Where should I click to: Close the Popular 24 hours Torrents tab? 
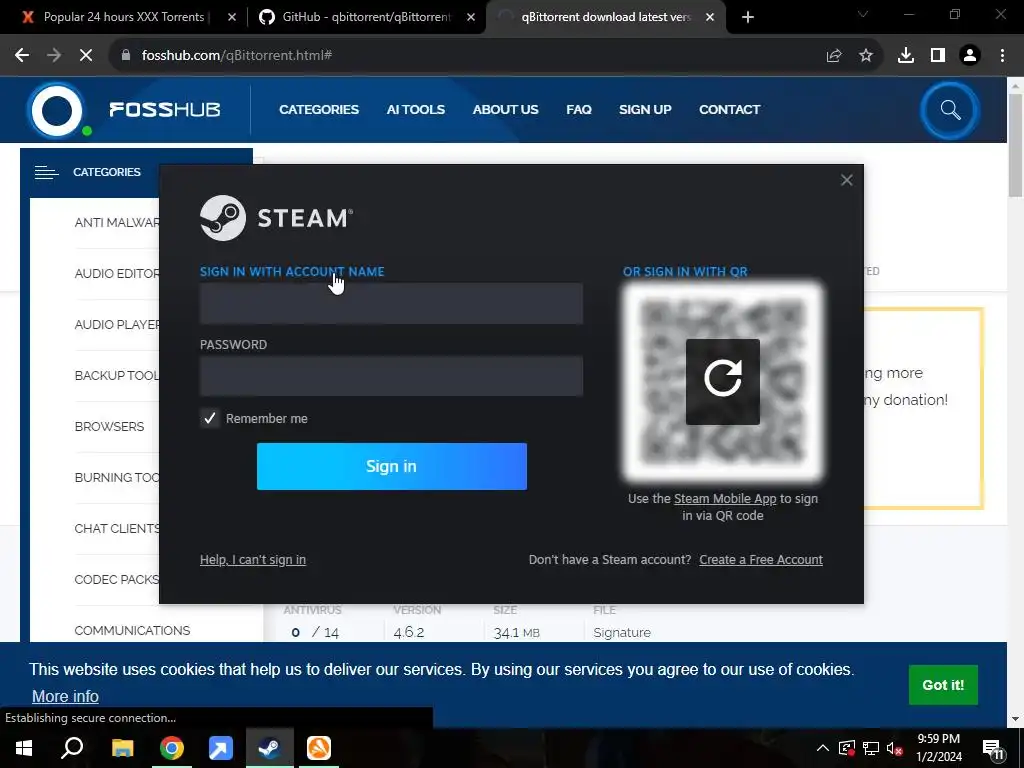(231, 17)
